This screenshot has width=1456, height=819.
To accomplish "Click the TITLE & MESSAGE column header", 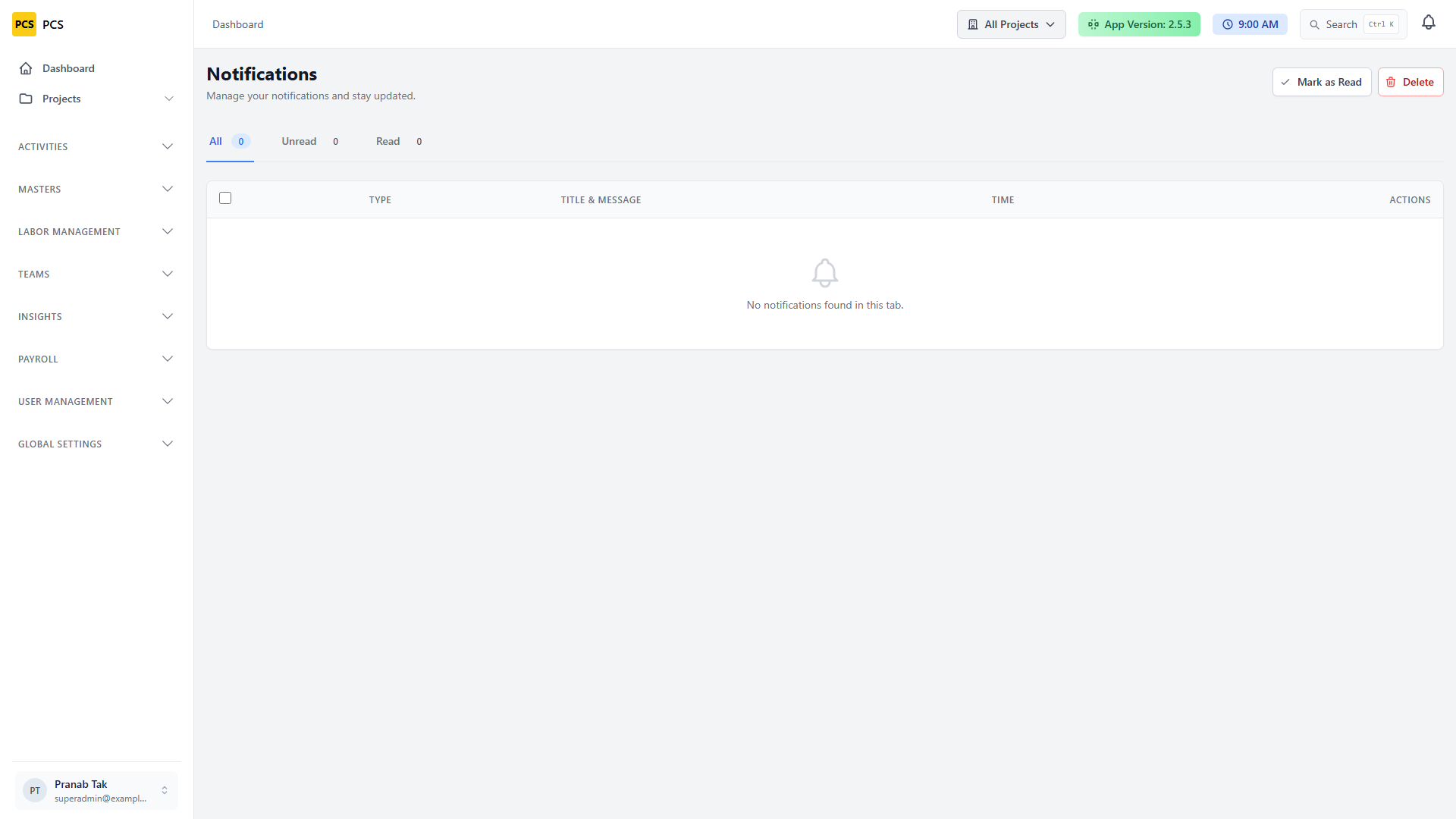I will (601, 200).
